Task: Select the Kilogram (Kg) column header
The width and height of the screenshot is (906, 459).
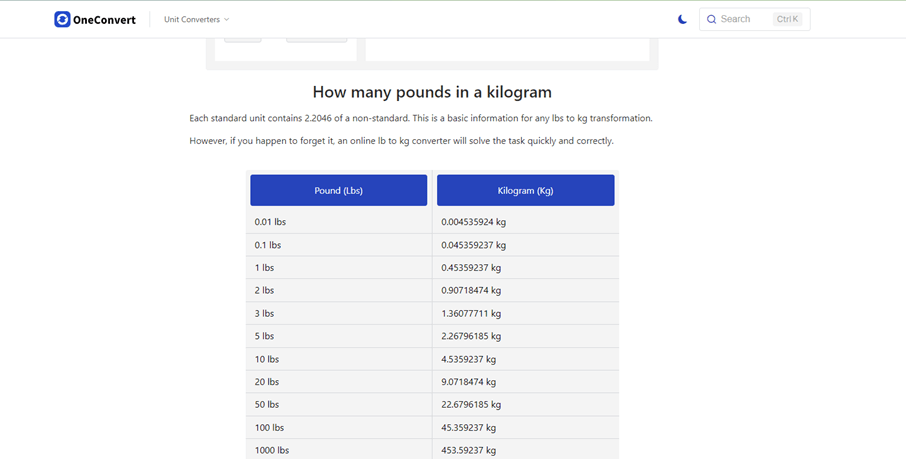Action: [x=525, y=190]
